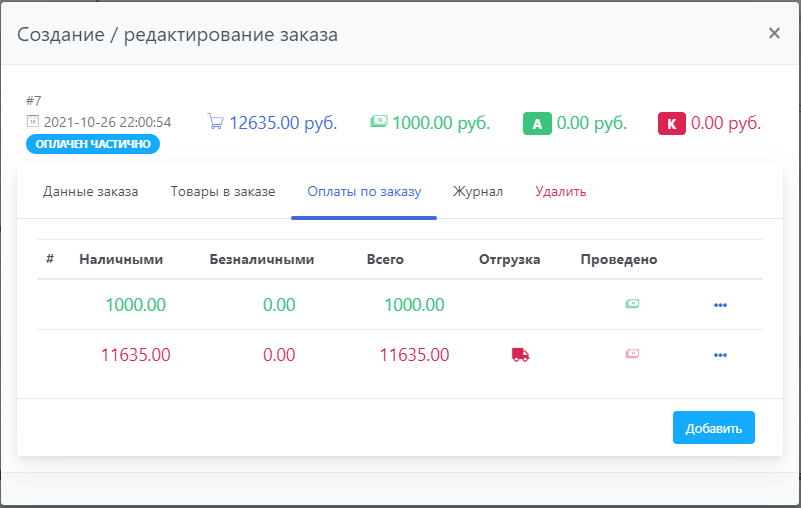Click the 'Всего' column header
Screen dimensions: 801x508
click(x=385, y=259)
